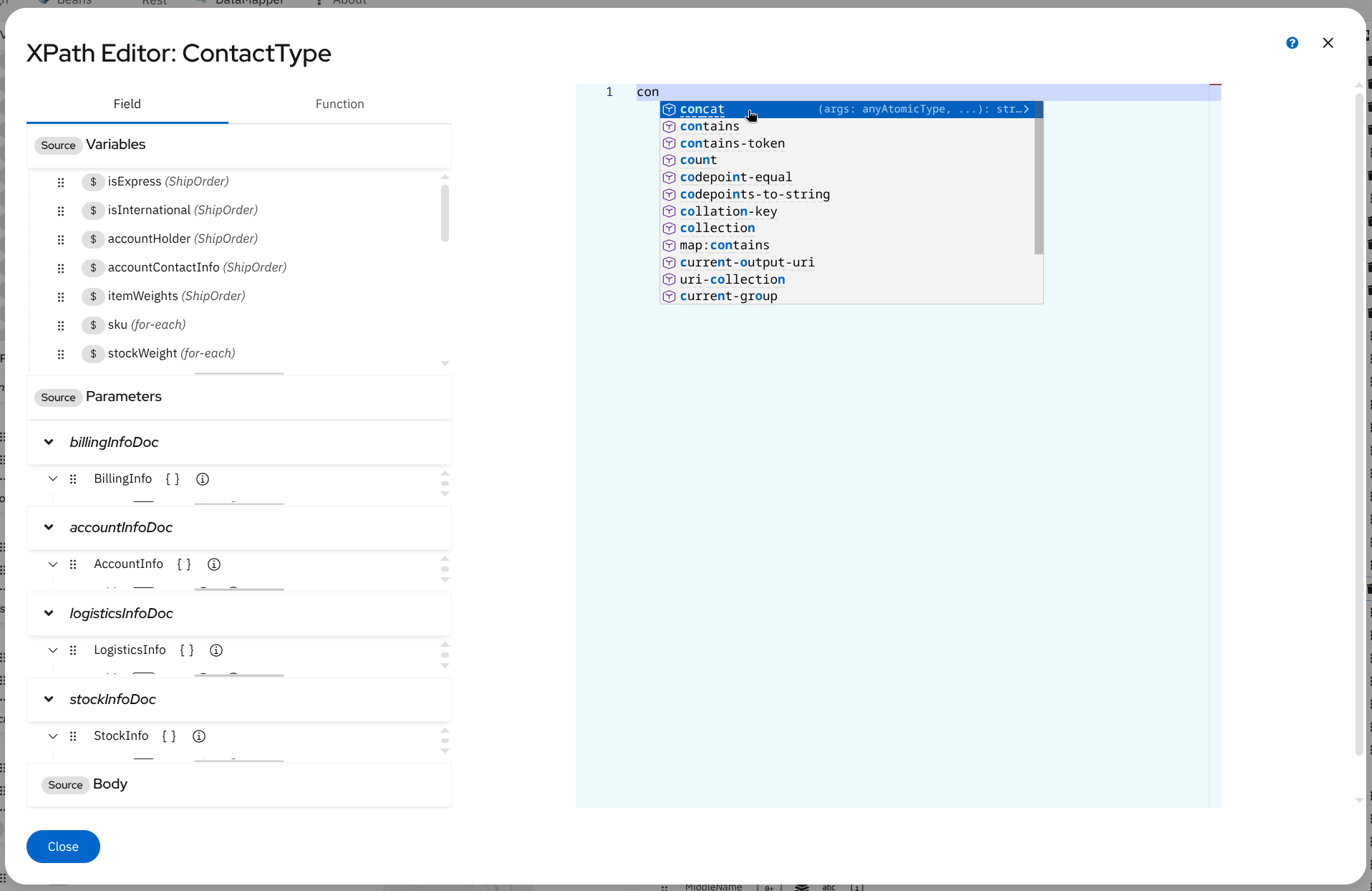Grab the drag handle of itemWeights variable

click(61, 297)
